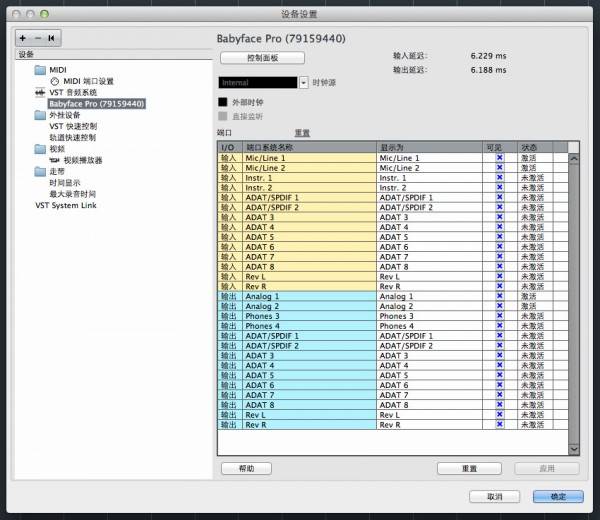Click the 重置 link above port table
600x520 pixels.
tap(302, 133)
